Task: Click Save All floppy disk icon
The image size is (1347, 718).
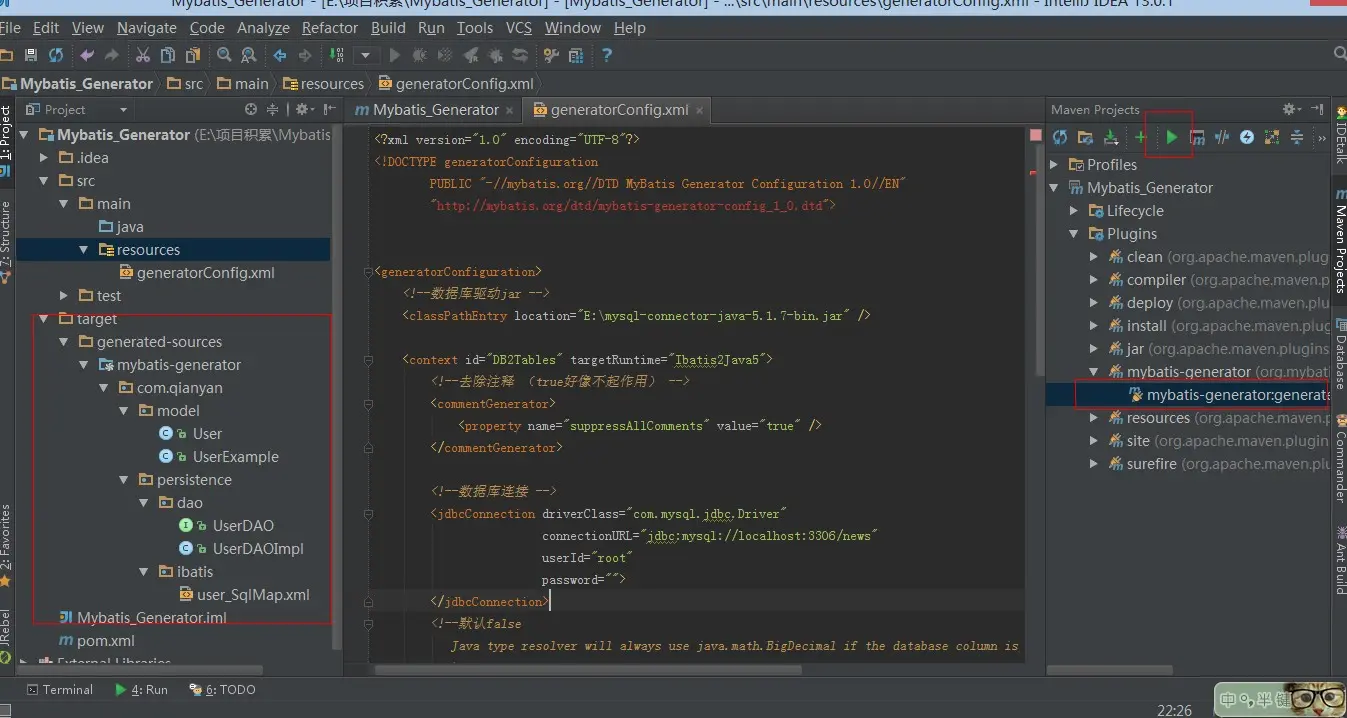Action: [31, 55]
